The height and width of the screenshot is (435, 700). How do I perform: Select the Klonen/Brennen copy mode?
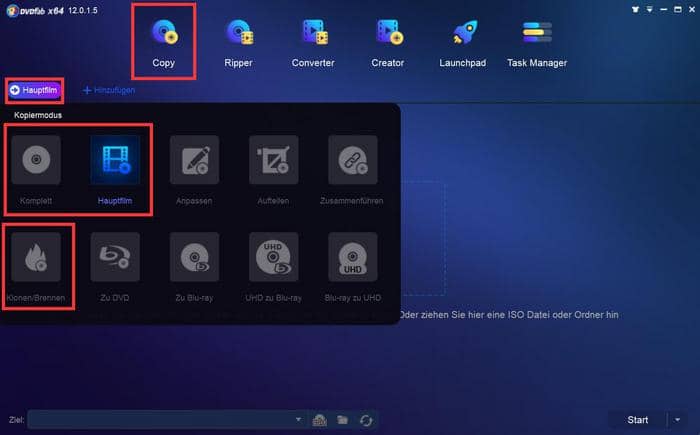(36, 257)
